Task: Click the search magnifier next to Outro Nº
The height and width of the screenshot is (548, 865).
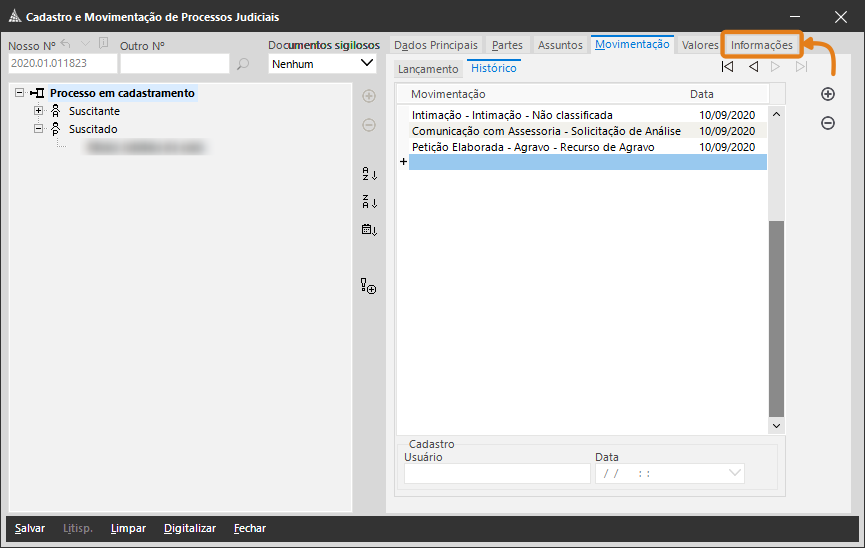Action: [242, 65]
